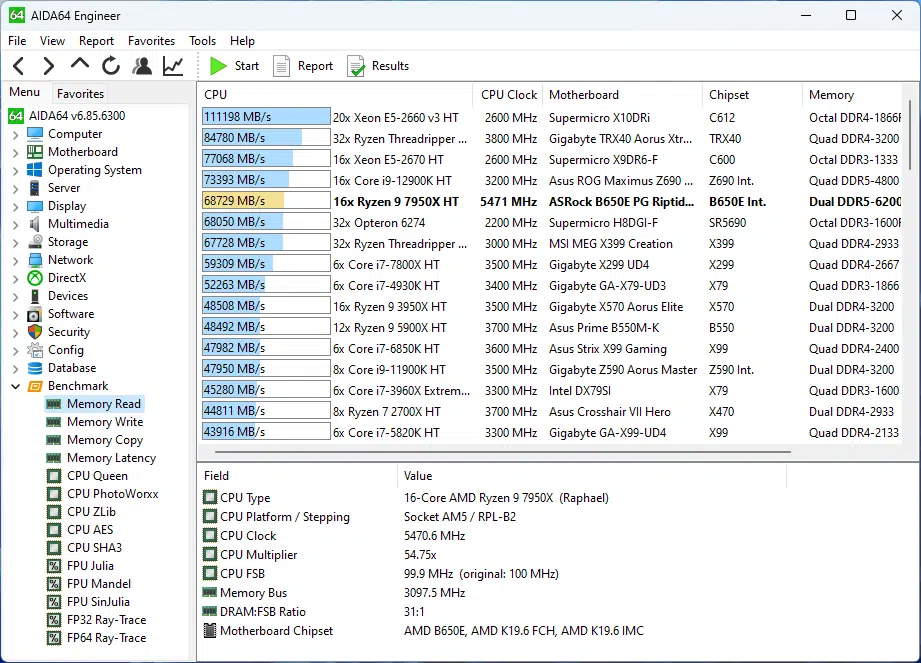
Task: Click the Report document icon in toolbar
Action: click(x=281, y=66)
